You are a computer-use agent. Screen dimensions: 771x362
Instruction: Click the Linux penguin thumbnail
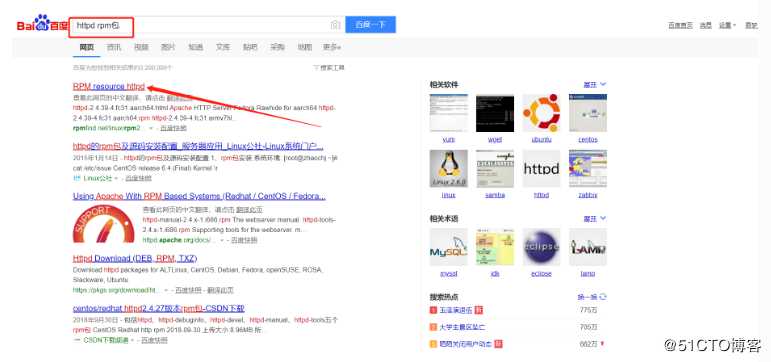pos(448,169)
